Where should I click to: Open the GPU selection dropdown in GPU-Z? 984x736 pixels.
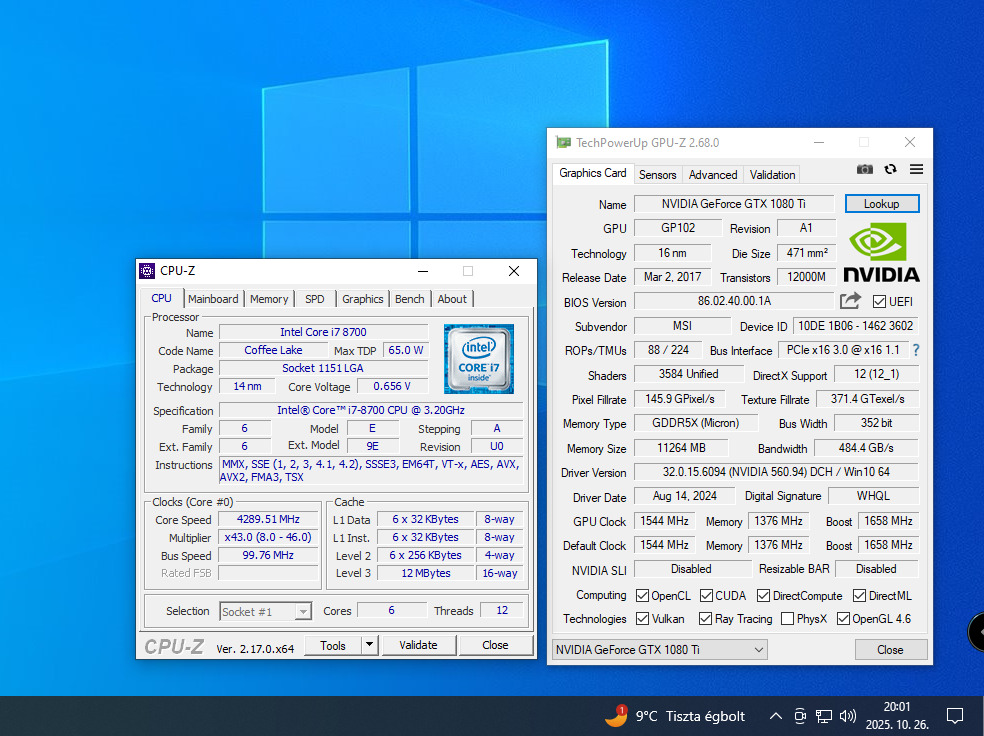(x=660, y=650)
